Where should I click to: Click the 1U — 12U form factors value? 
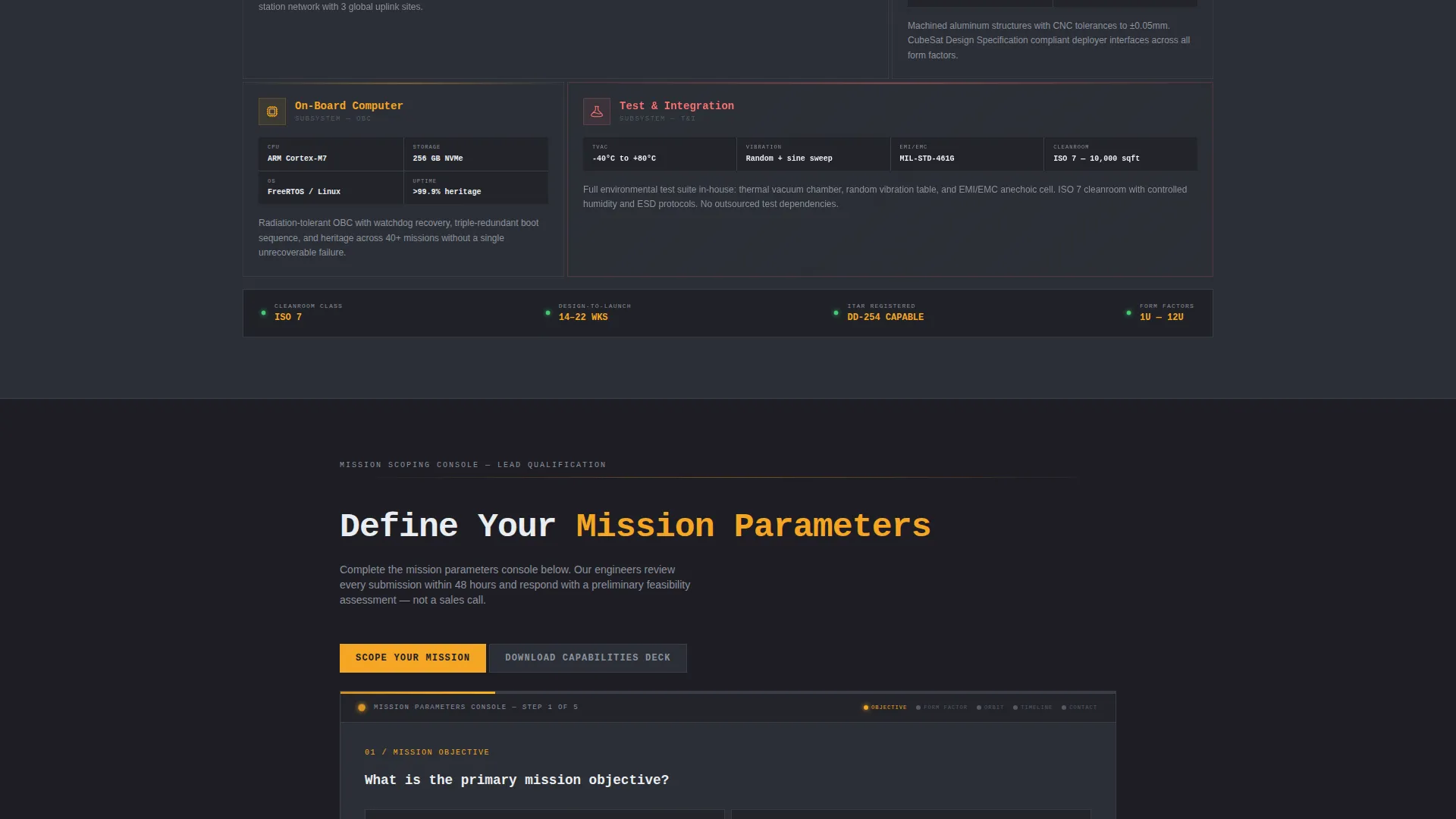click(1162, 318)
